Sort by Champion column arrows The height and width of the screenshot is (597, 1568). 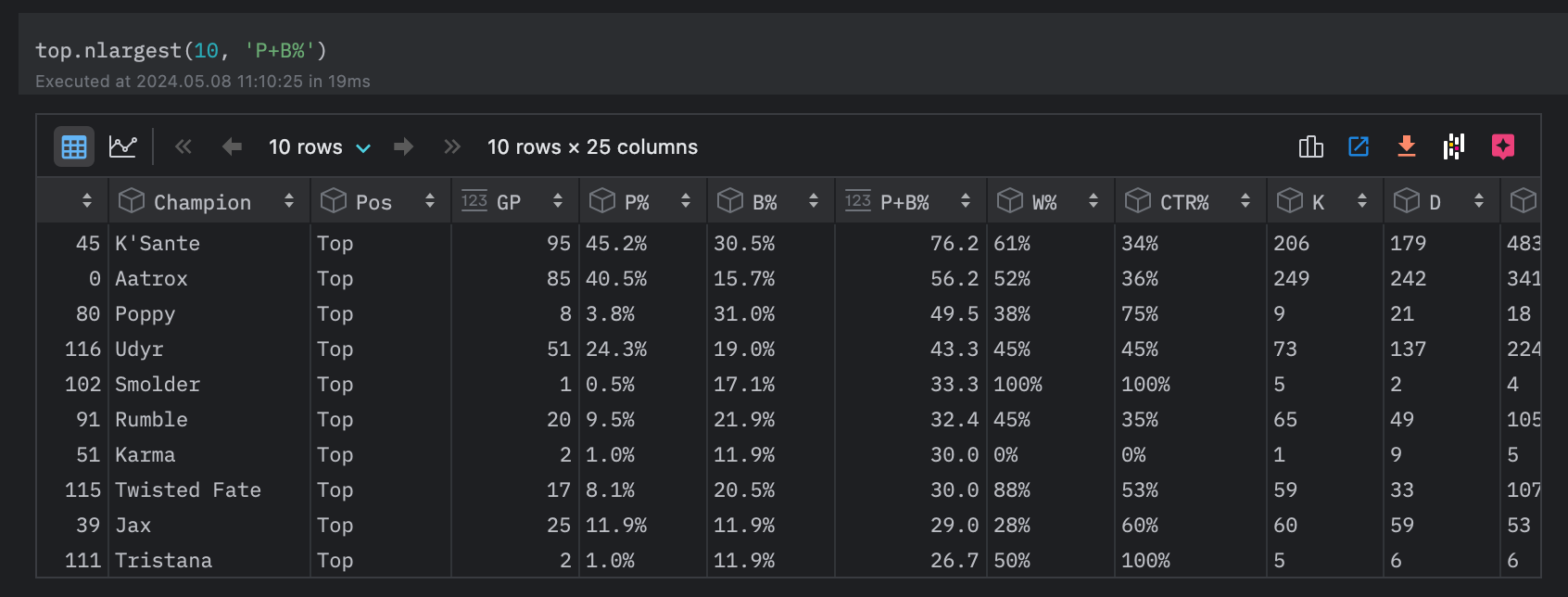pos(289,201)
